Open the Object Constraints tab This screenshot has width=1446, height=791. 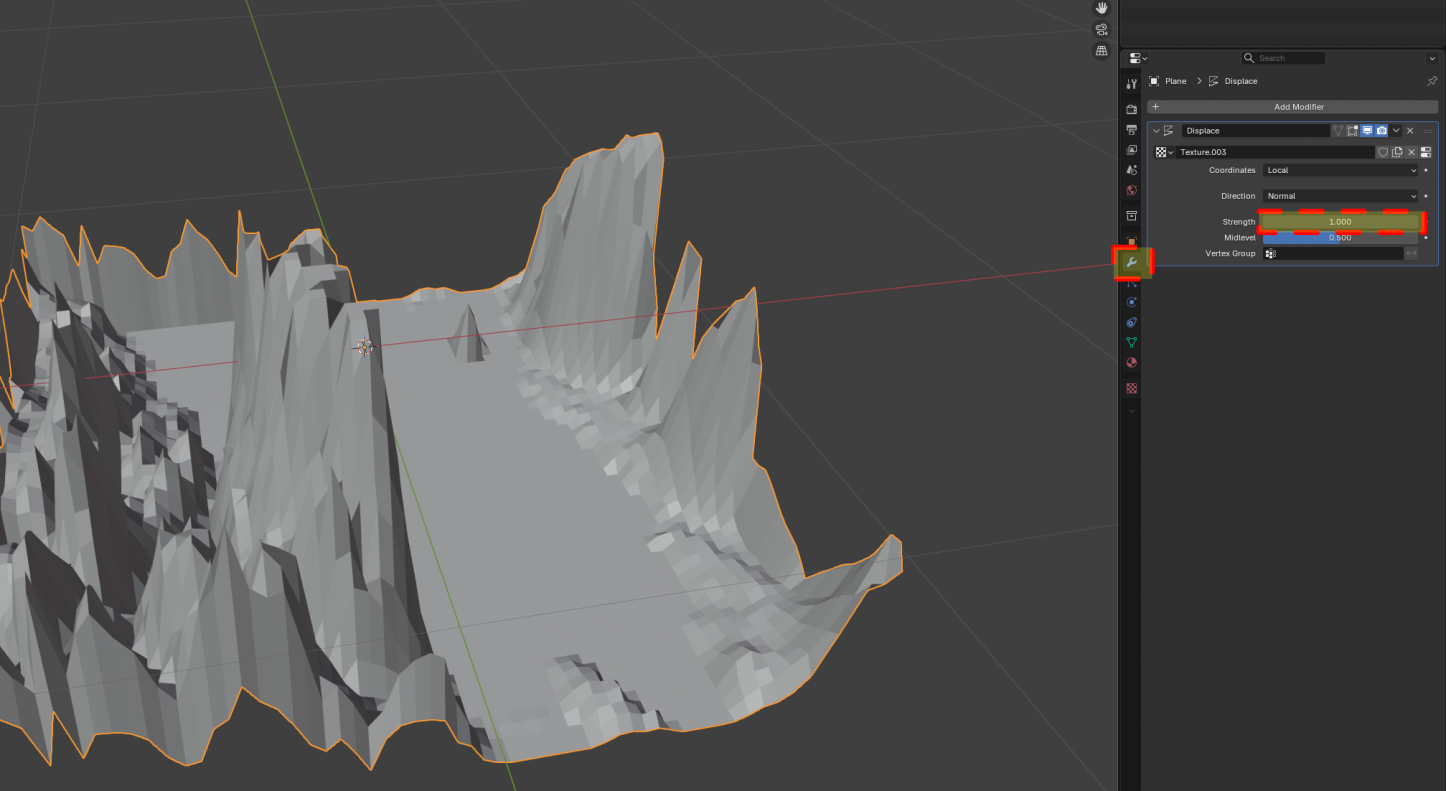(x=1131, y=322)
